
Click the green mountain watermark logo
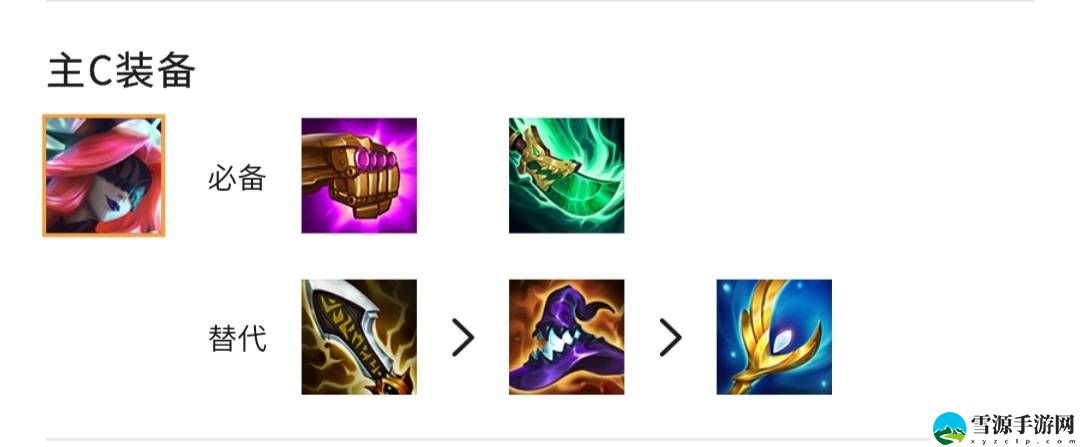[x=950, y=428]
